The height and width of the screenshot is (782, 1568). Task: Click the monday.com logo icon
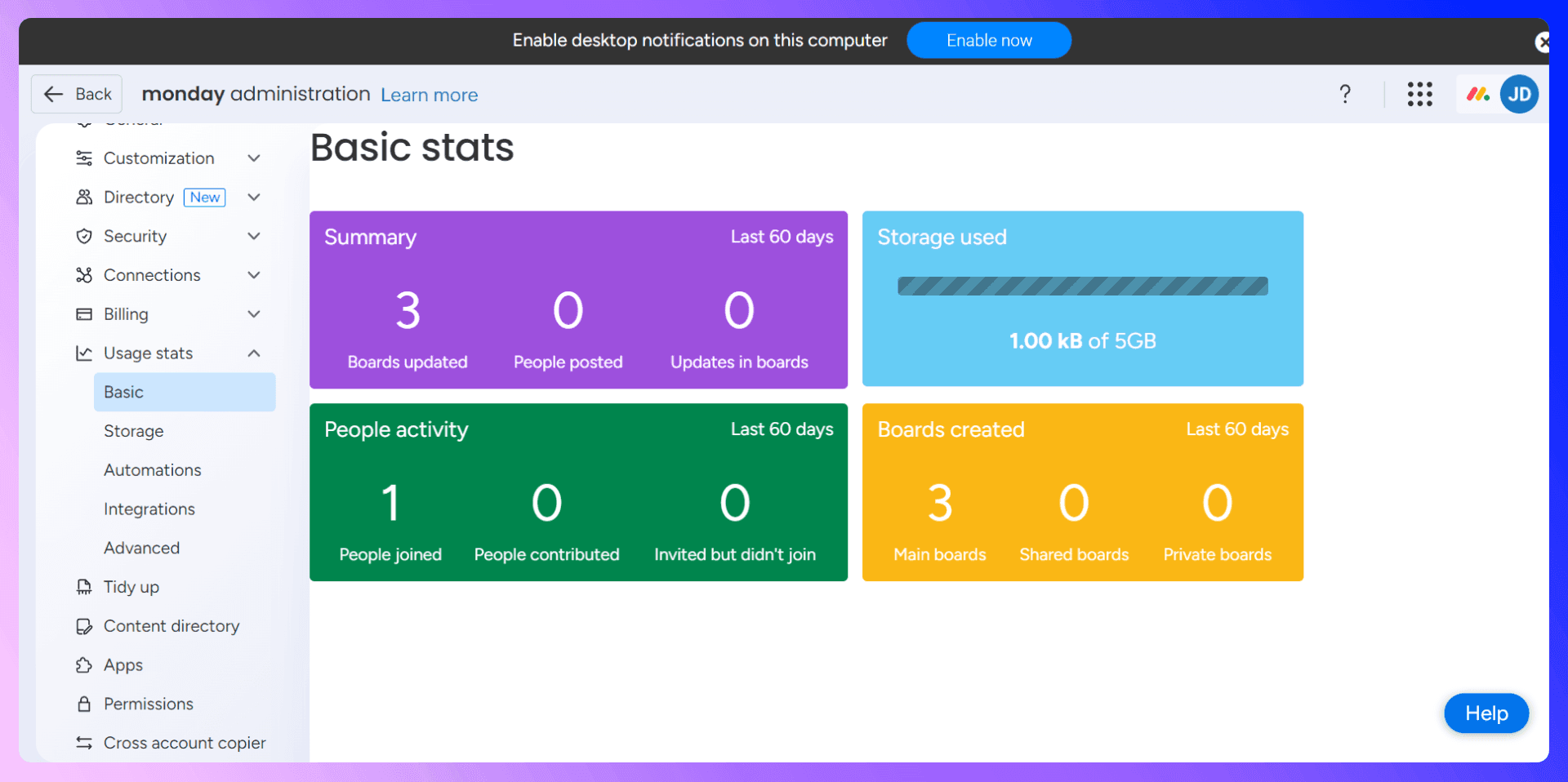[1478, 94]
